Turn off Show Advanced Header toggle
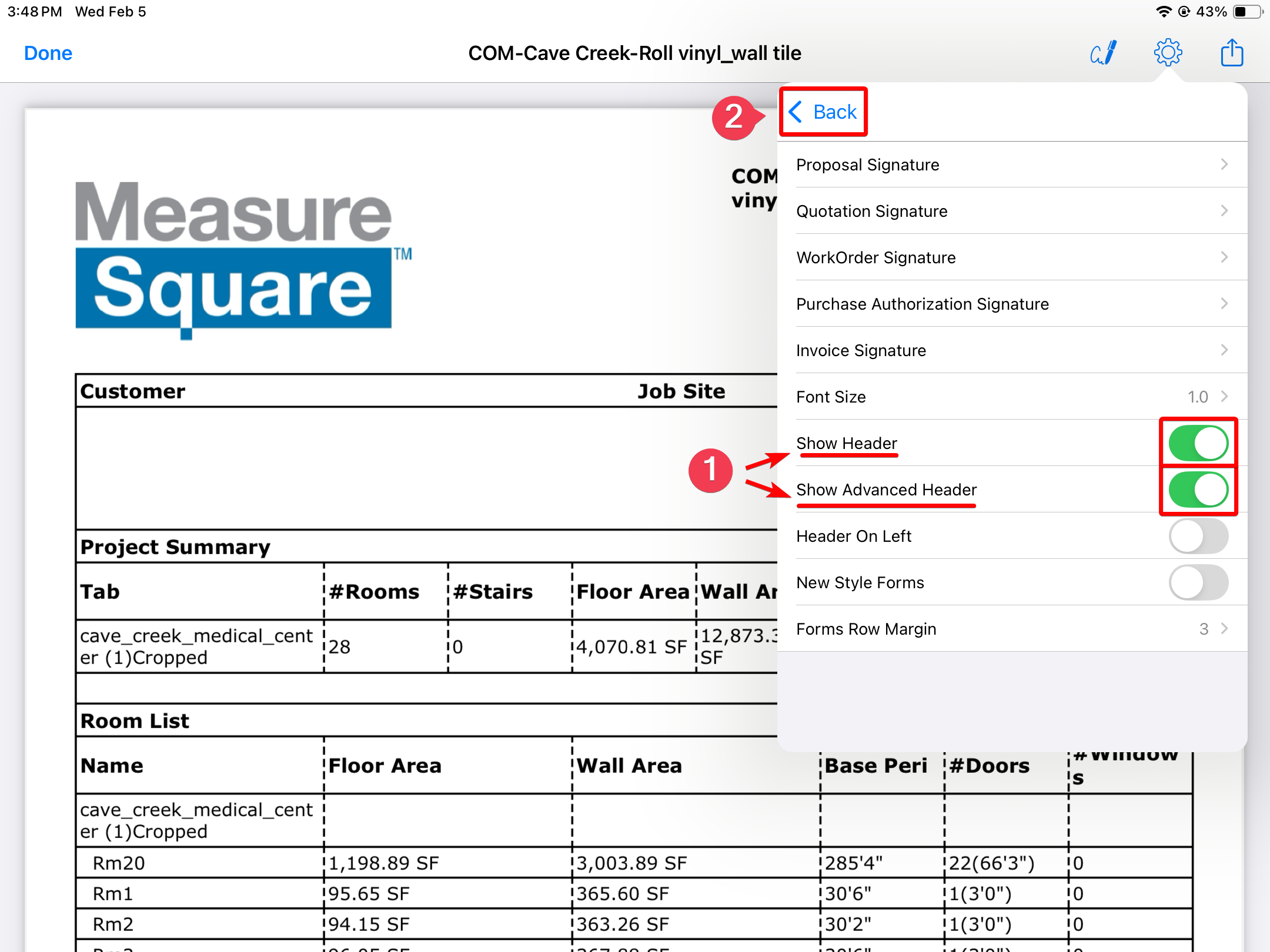The image size is (1270, 952). [1198, 490]
